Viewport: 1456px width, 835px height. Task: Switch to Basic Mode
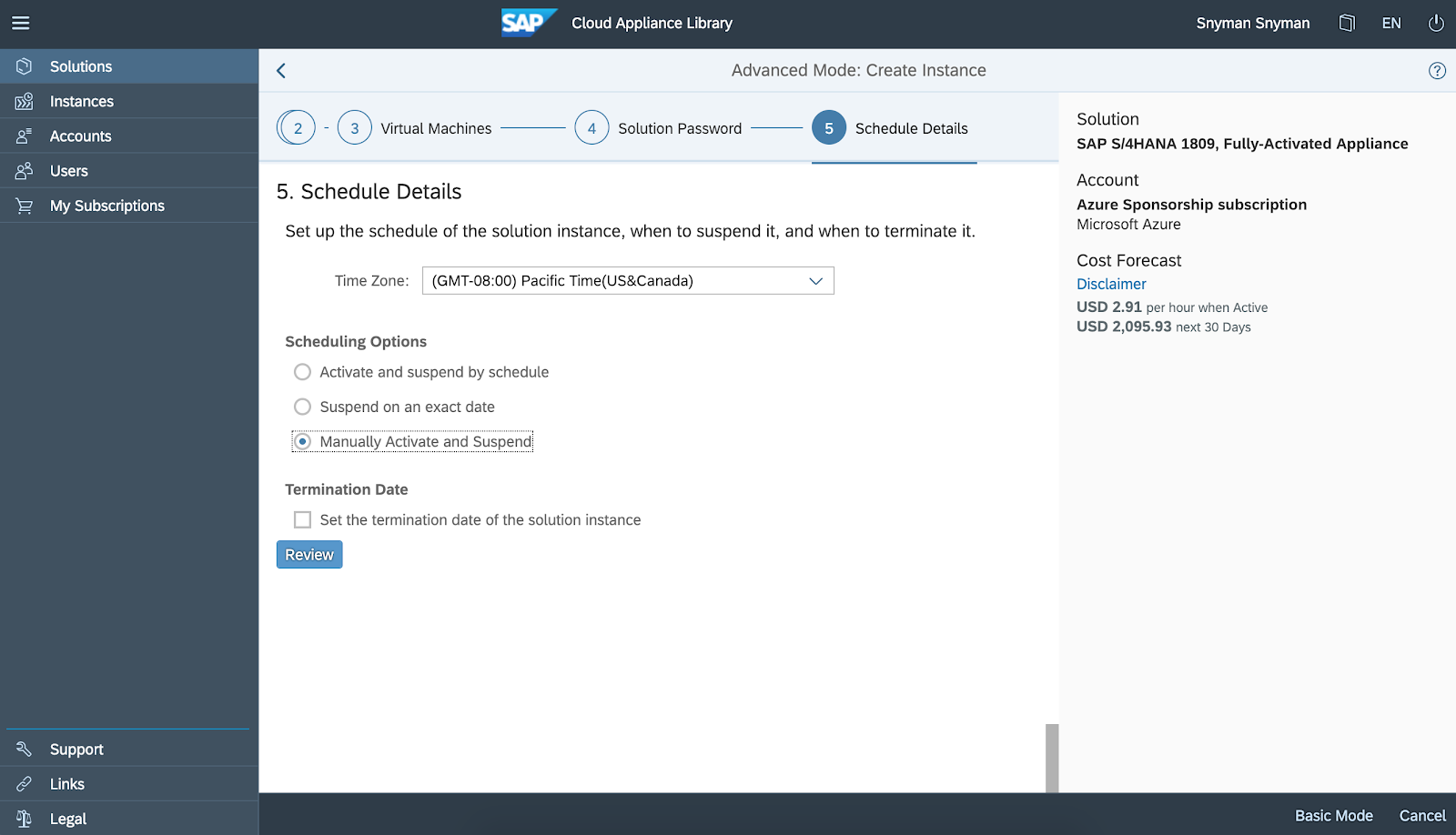click(x=1334, y=816)
